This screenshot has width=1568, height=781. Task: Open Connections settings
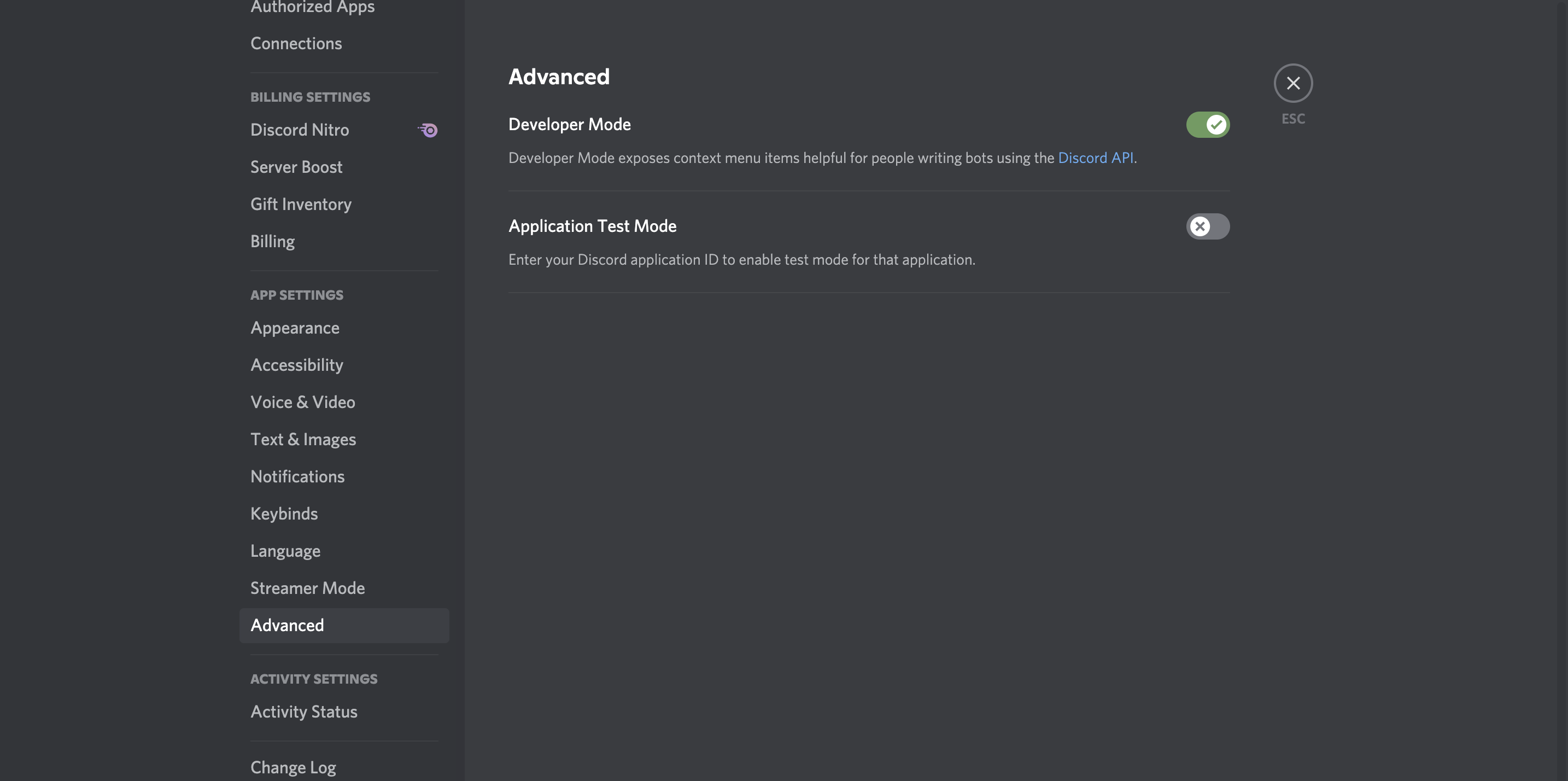tap(296, 43)
